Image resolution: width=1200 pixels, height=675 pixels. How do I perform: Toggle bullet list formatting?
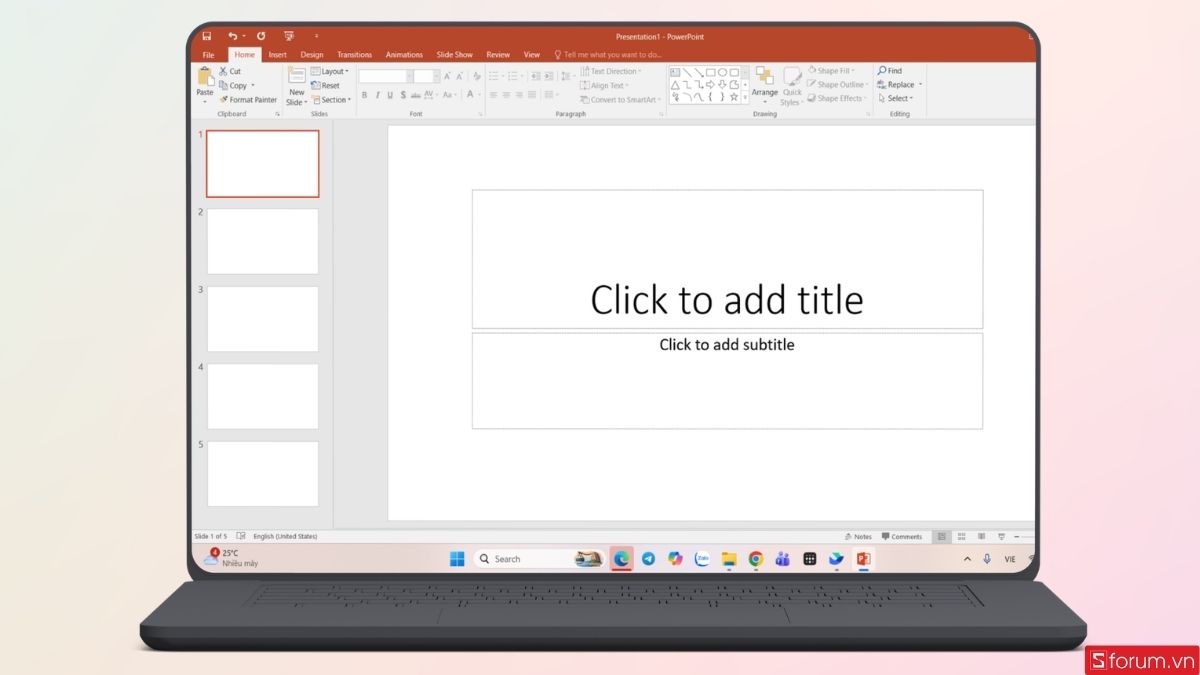493,75
